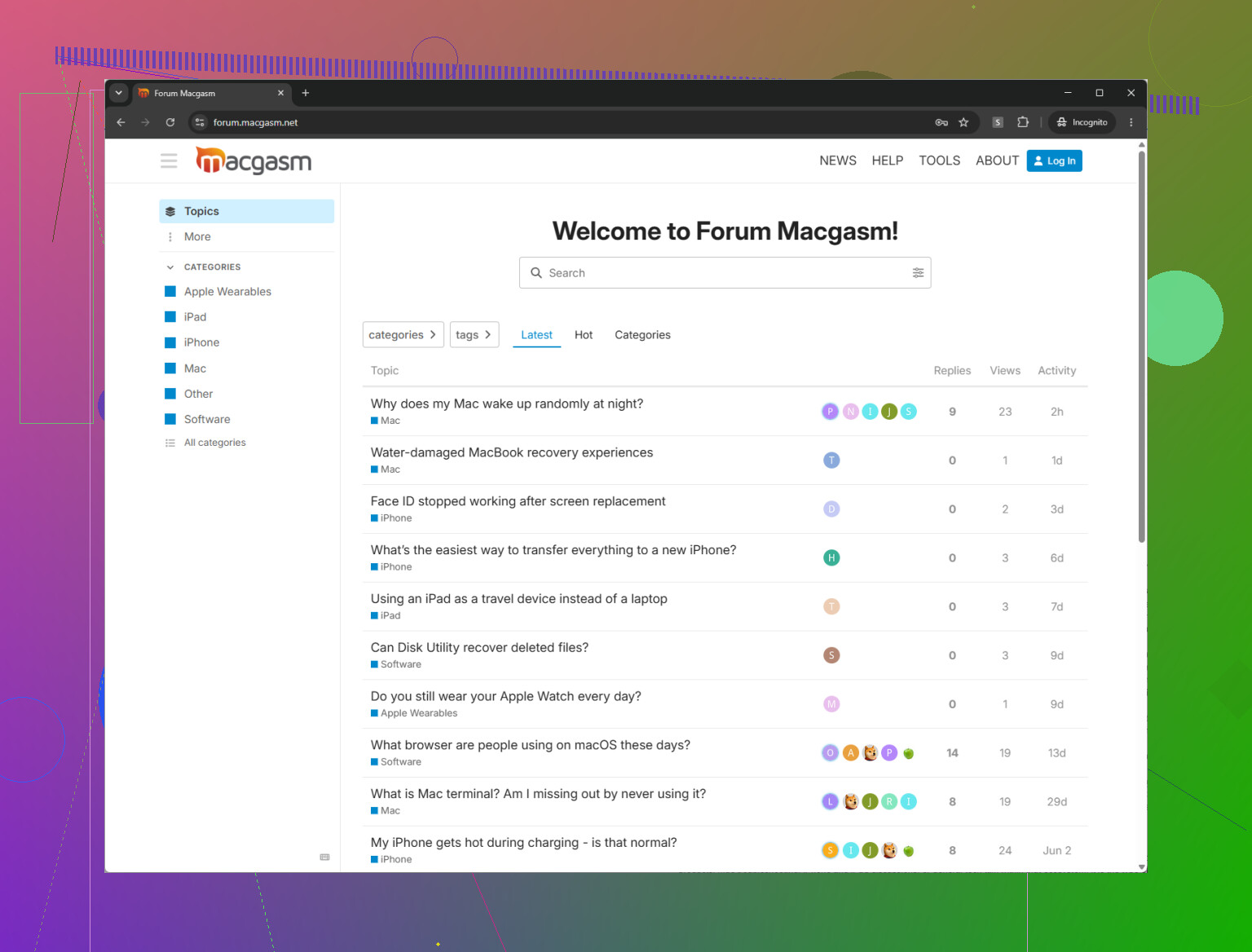Image resolution: width=1252 pixels, height=952 pixels.
Task: Open poster avatar T on iPad travel topic
Action: (831, 606)
